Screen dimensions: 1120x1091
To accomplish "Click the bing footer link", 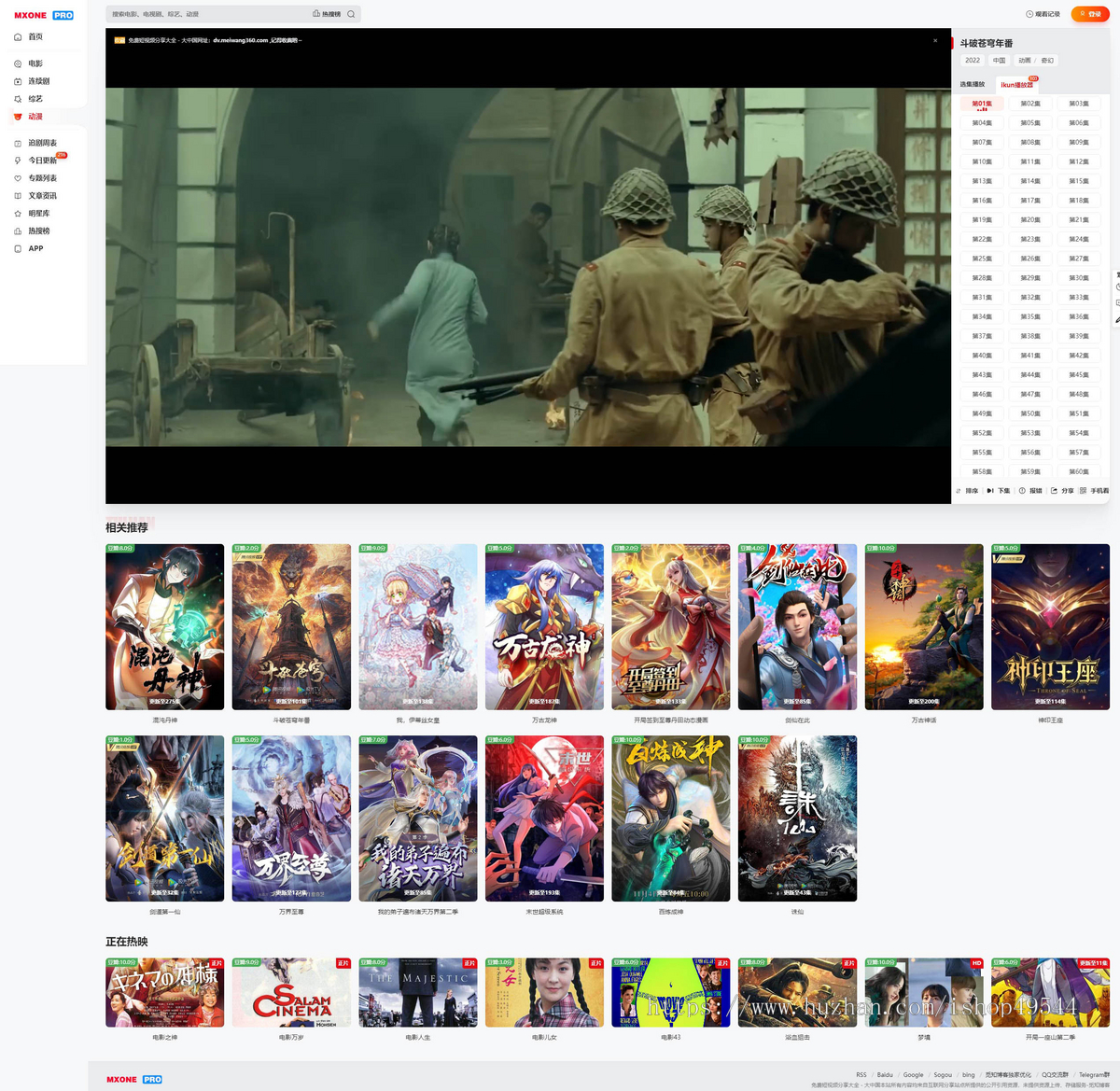I will [969, 1075].
